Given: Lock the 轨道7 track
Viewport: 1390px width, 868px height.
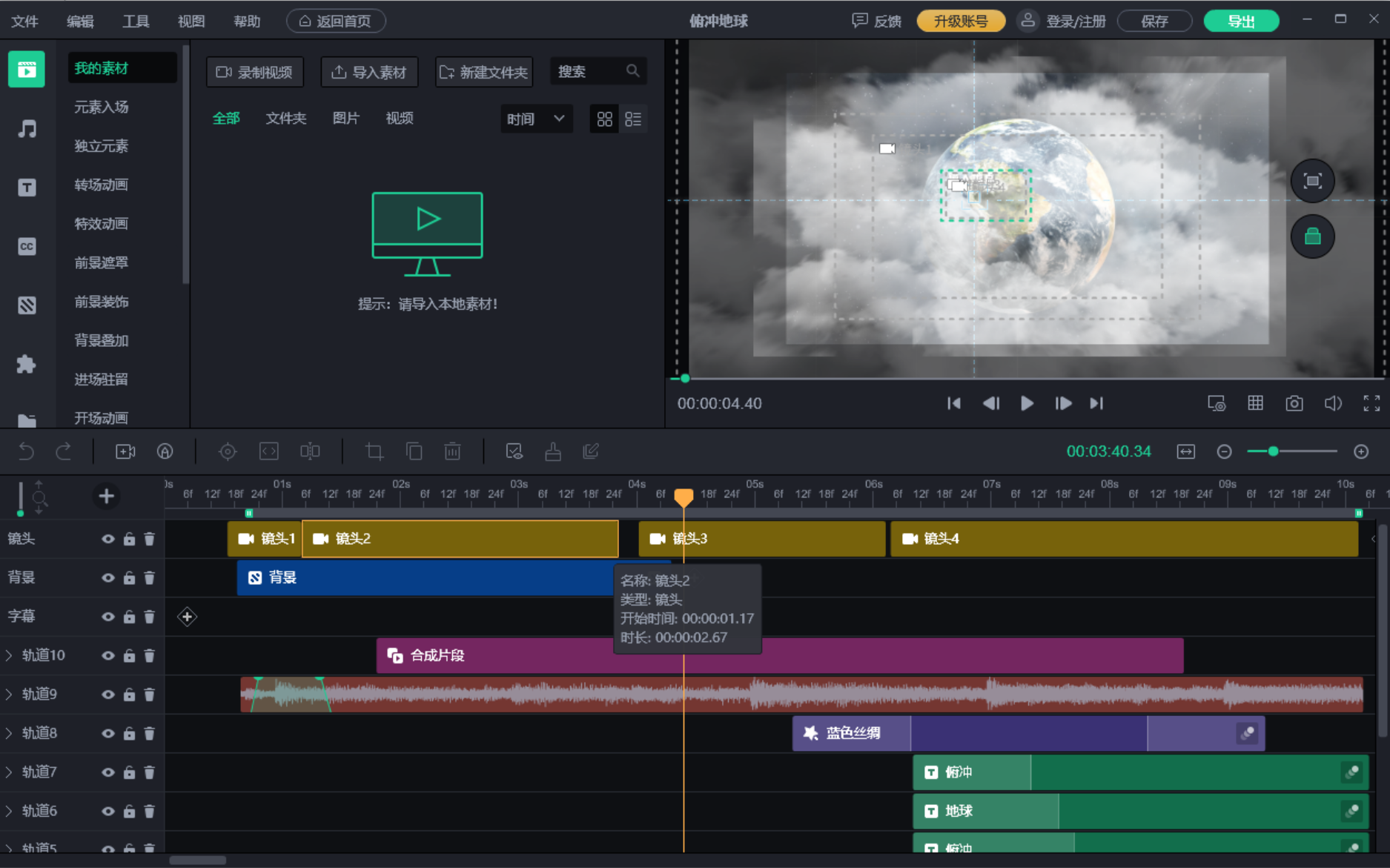Looking at the screenshot, I should 129,772.
